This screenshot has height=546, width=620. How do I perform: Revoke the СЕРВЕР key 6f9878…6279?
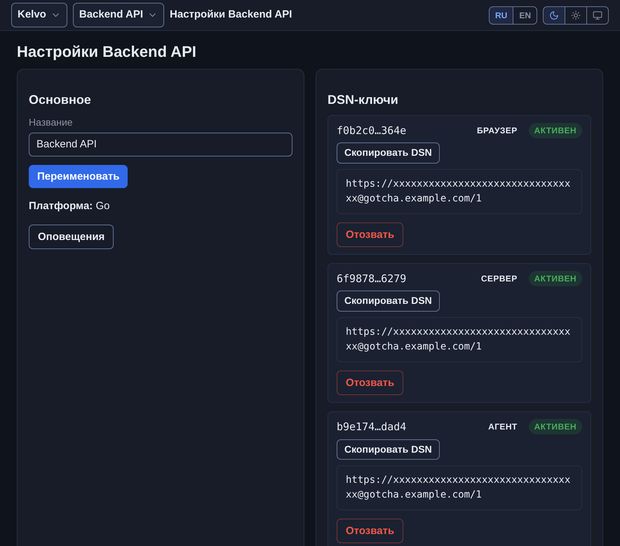370,383
